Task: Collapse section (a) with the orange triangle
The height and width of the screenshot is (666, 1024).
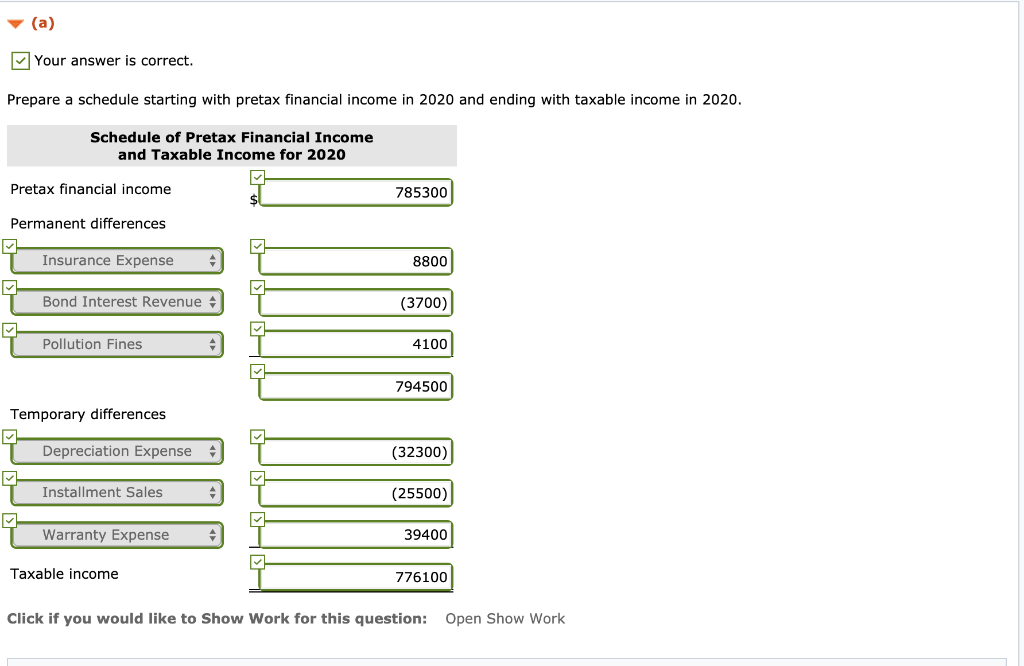Action: pyautogui.click(x=14, y=22)
